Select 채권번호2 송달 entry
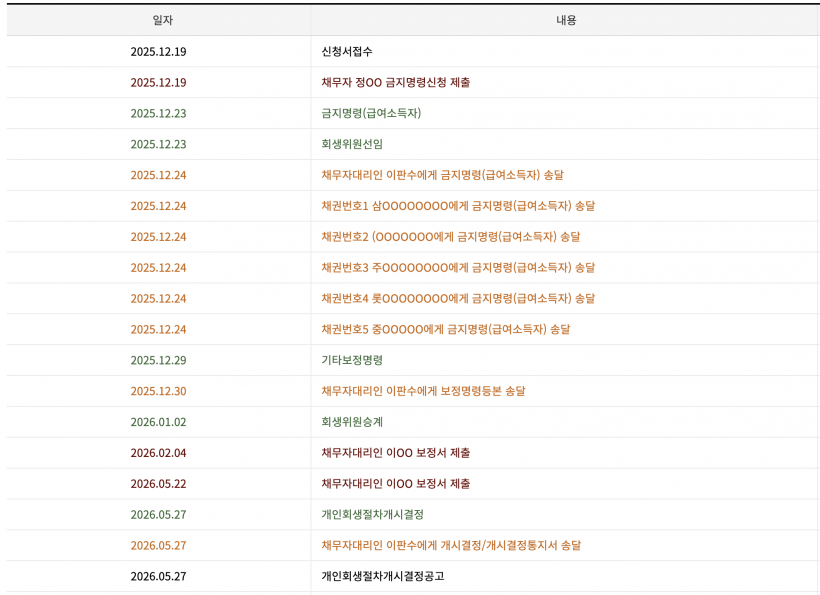This screenshot has width=820, height=595. click(451, 236)
